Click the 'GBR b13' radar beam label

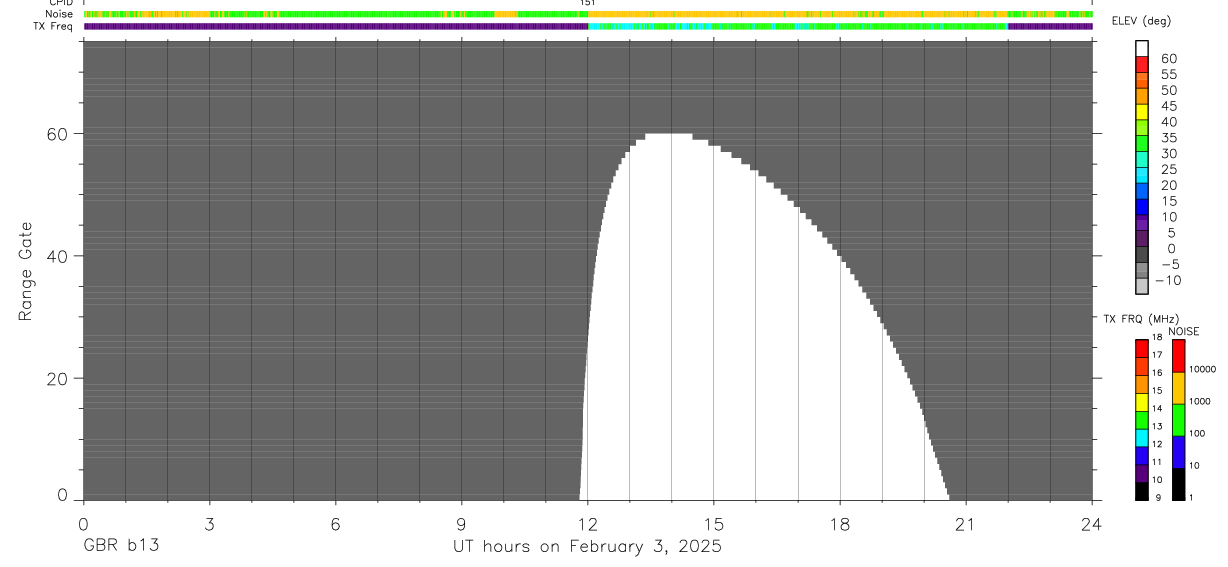tap(120, 546)
